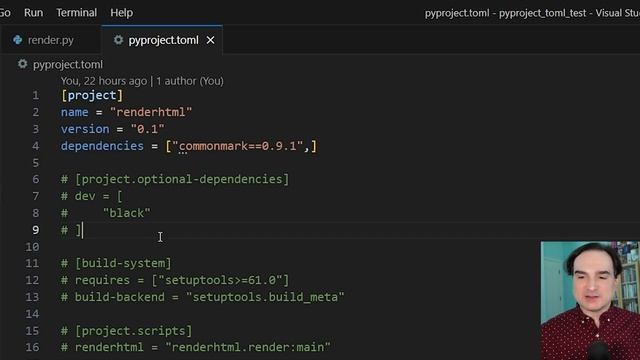Click the 'name' key on line 2
The image size is (640, 360).
click(75, 112)
